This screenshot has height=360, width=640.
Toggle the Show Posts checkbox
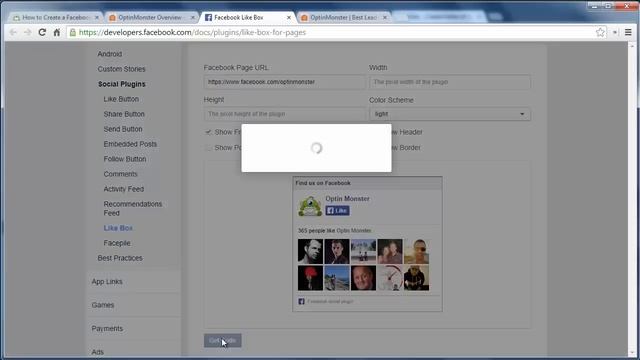[x=208, y=147]
